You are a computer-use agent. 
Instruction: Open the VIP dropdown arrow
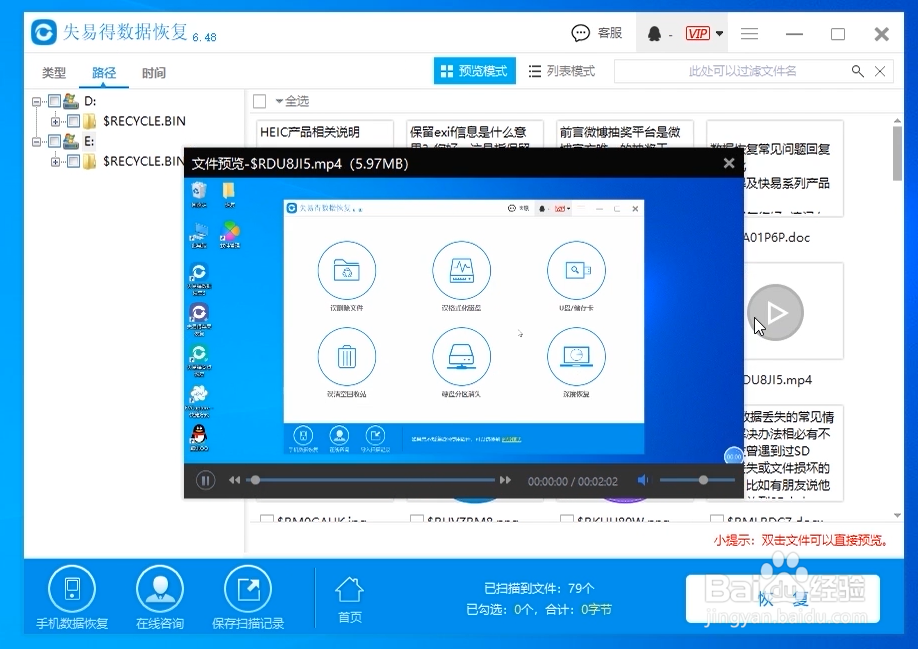click(718, 33)
